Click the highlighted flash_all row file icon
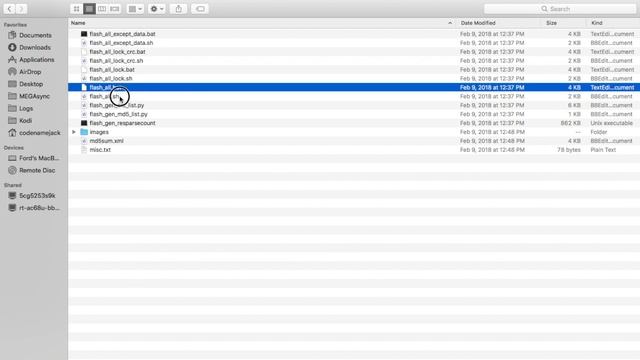Viewport: 640px width, 360px height. point(84,87)
